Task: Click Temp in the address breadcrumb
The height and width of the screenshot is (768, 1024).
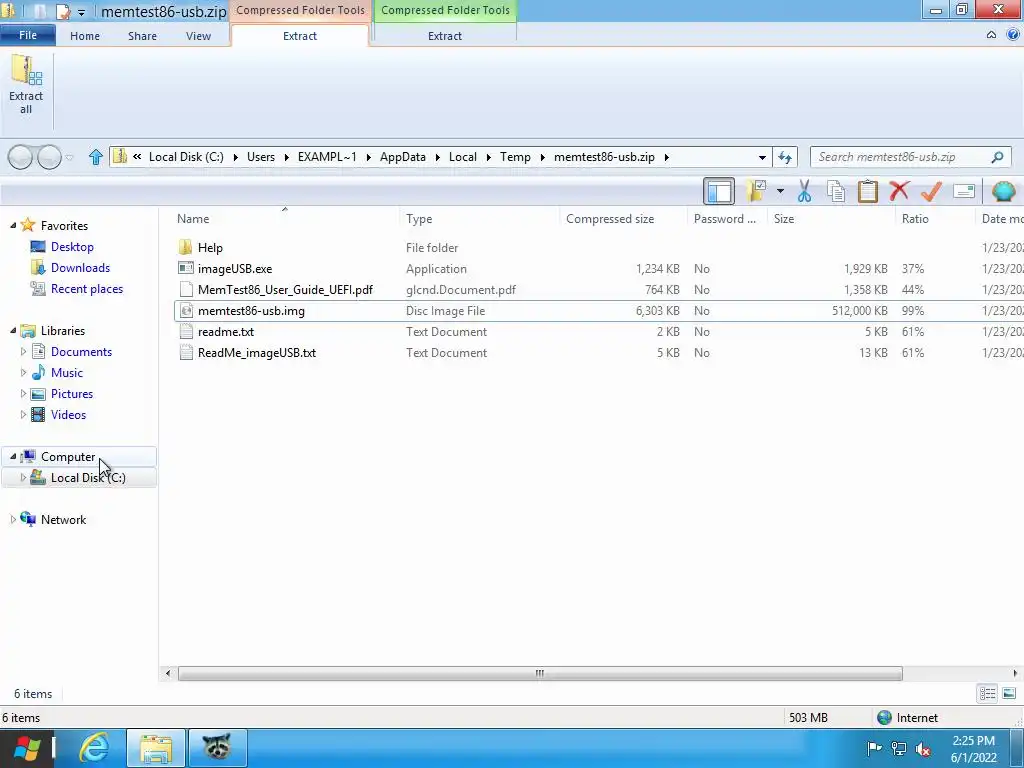Action: (x=515, y=157)
